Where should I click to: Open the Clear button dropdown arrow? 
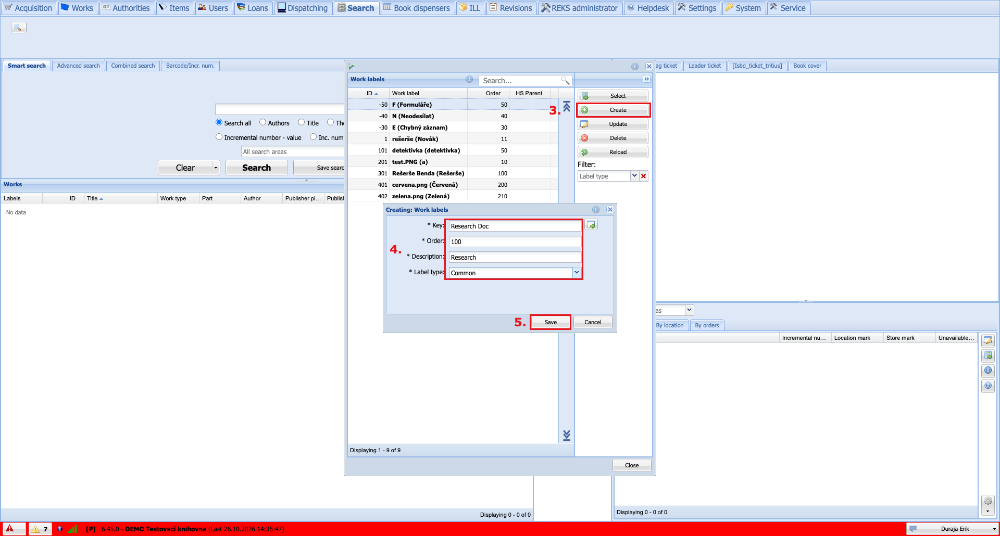pyautogui.click(x=216, y=168)
